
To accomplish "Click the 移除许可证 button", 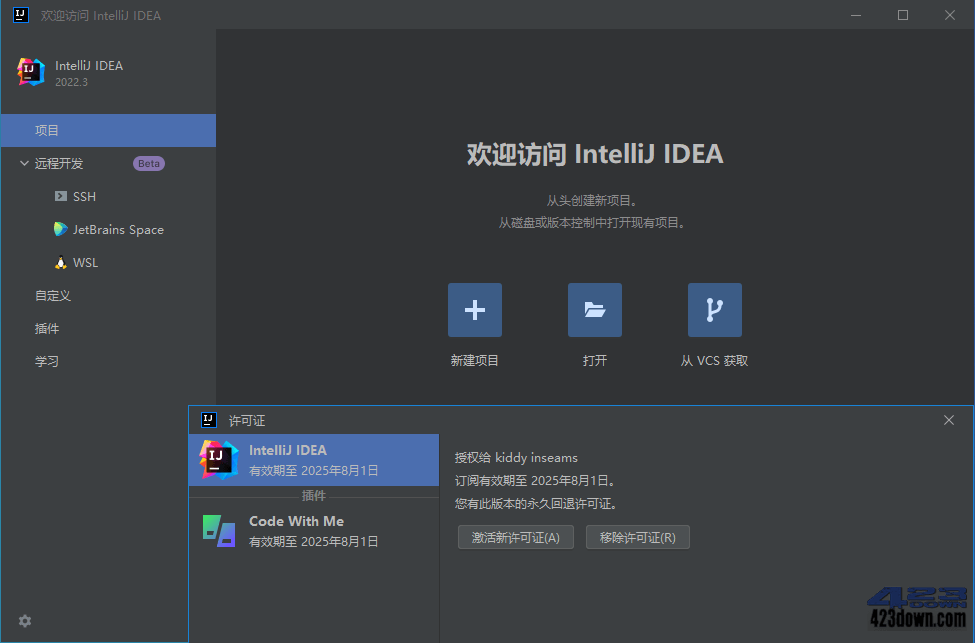I will tap(637, 537).
